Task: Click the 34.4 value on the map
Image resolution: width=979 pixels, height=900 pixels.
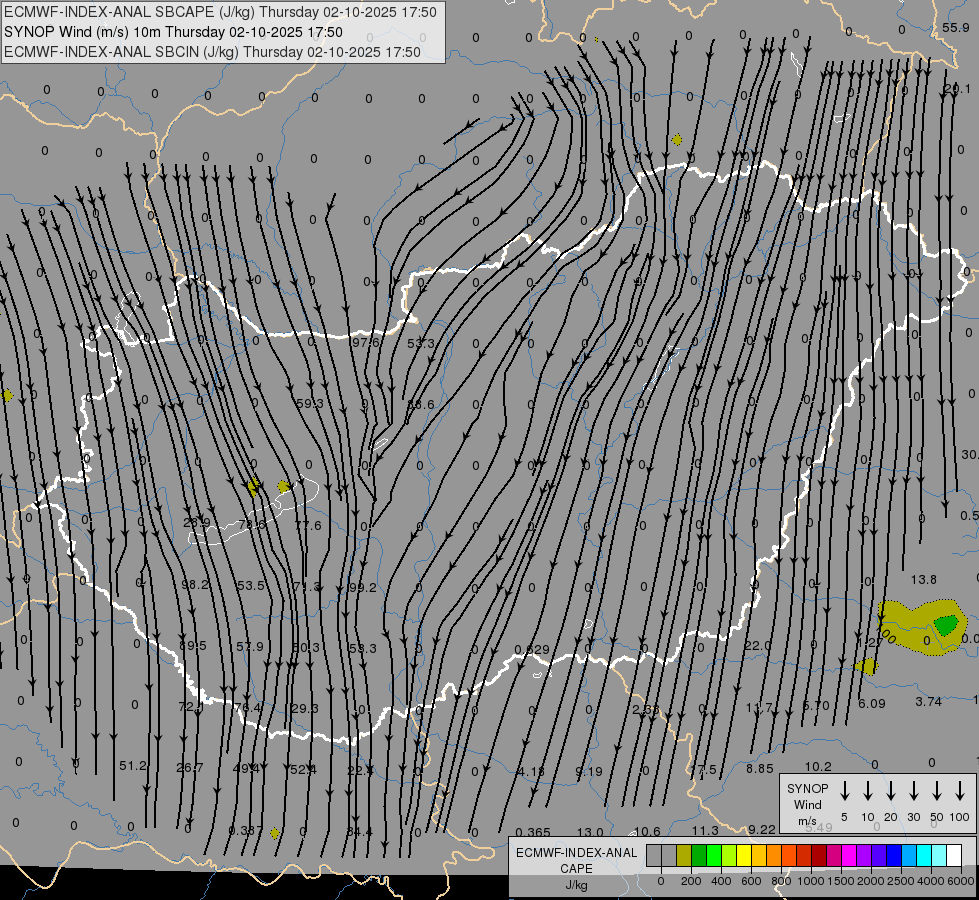Action: pyautogui.click(x=359, y=832)
